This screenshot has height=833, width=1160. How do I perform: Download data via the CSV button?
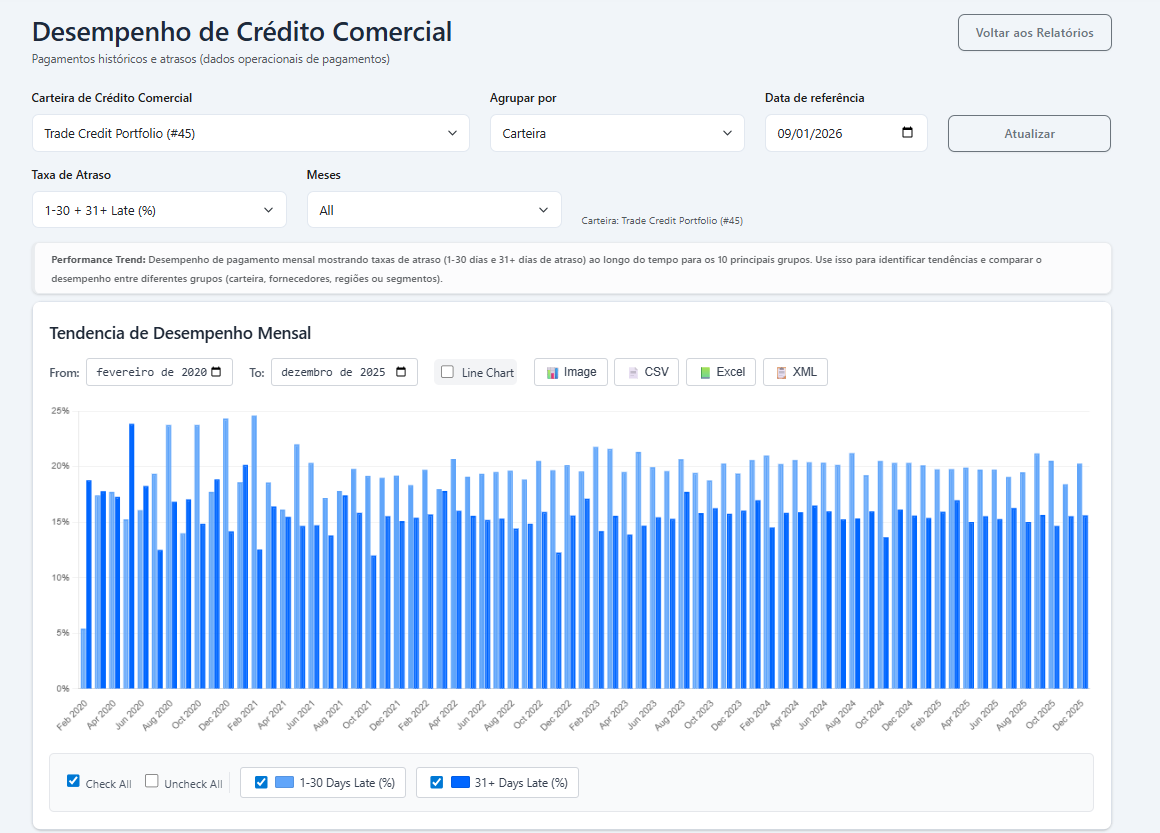click(x=647, y=372)
